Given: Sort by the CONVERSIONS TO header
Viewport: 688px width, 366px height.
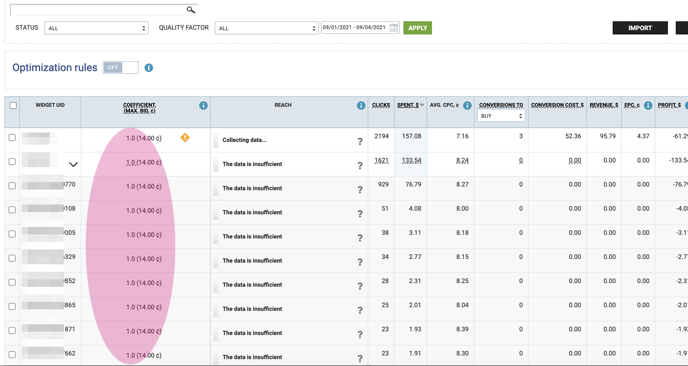Looking at the screenshot, I should pos(501,105).
